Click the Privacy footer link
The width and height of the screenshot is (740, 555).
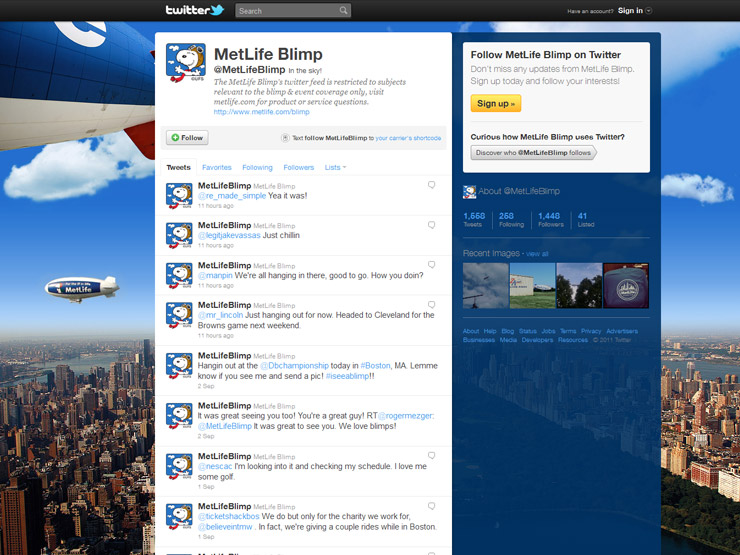click(591, 331)
